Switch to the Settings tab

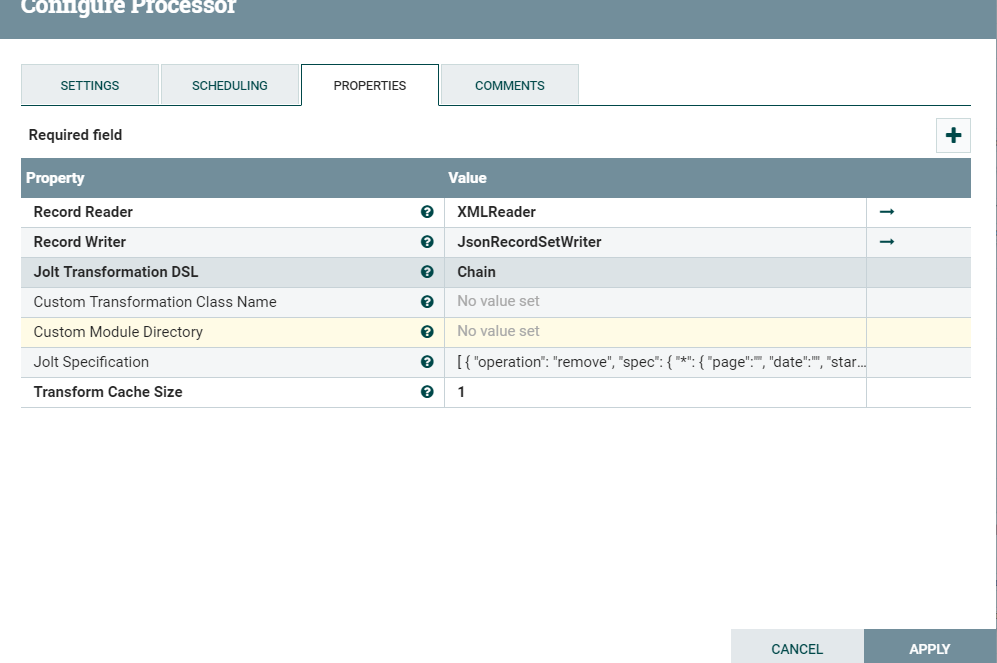(x=90, y=85)
